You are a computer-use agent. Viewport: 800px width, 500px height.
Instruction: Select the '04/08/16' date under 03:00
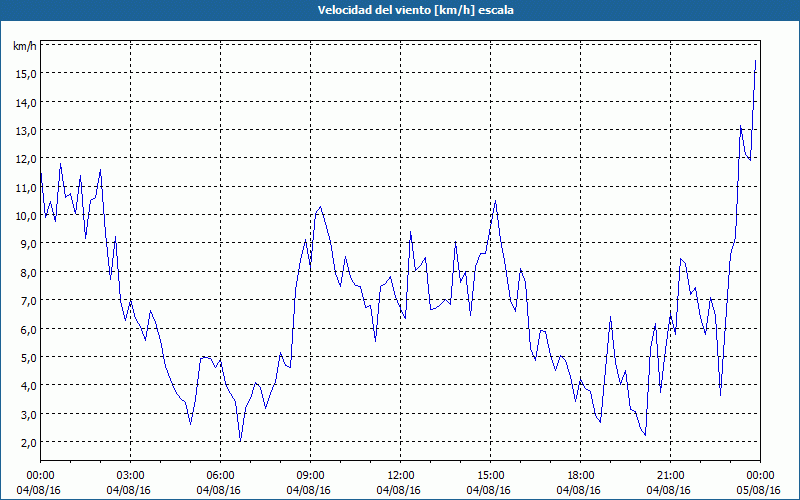(129, 490)
